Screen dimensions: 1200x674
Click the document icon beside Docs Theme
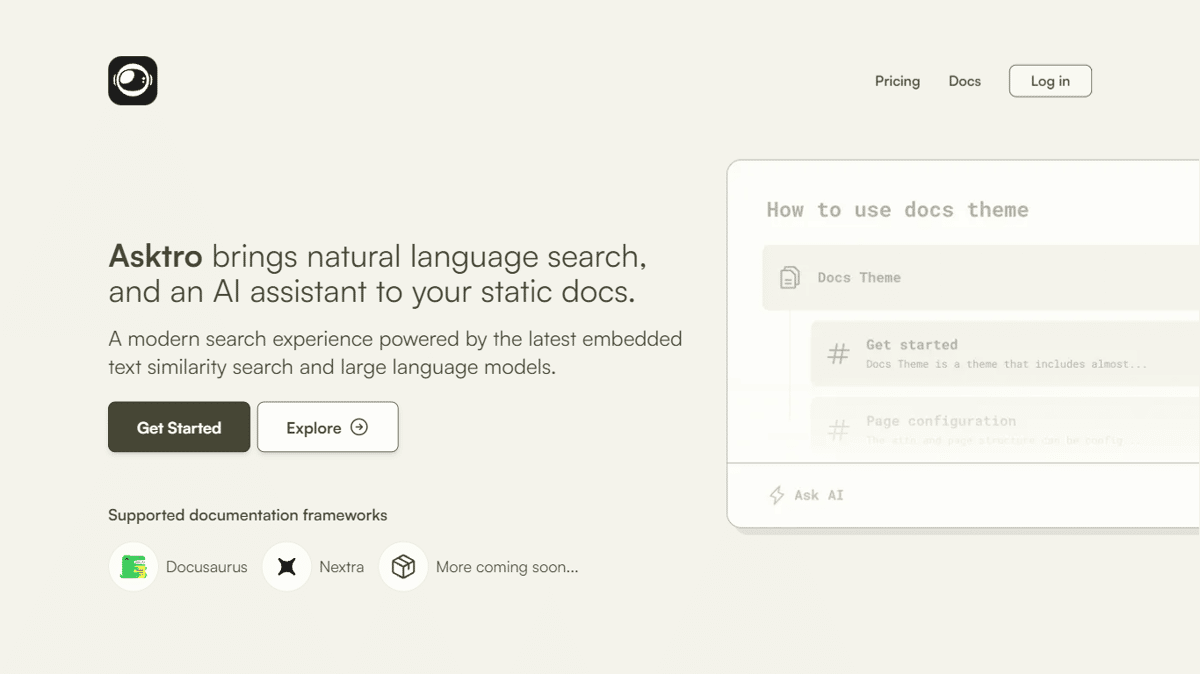pos(790,277)
